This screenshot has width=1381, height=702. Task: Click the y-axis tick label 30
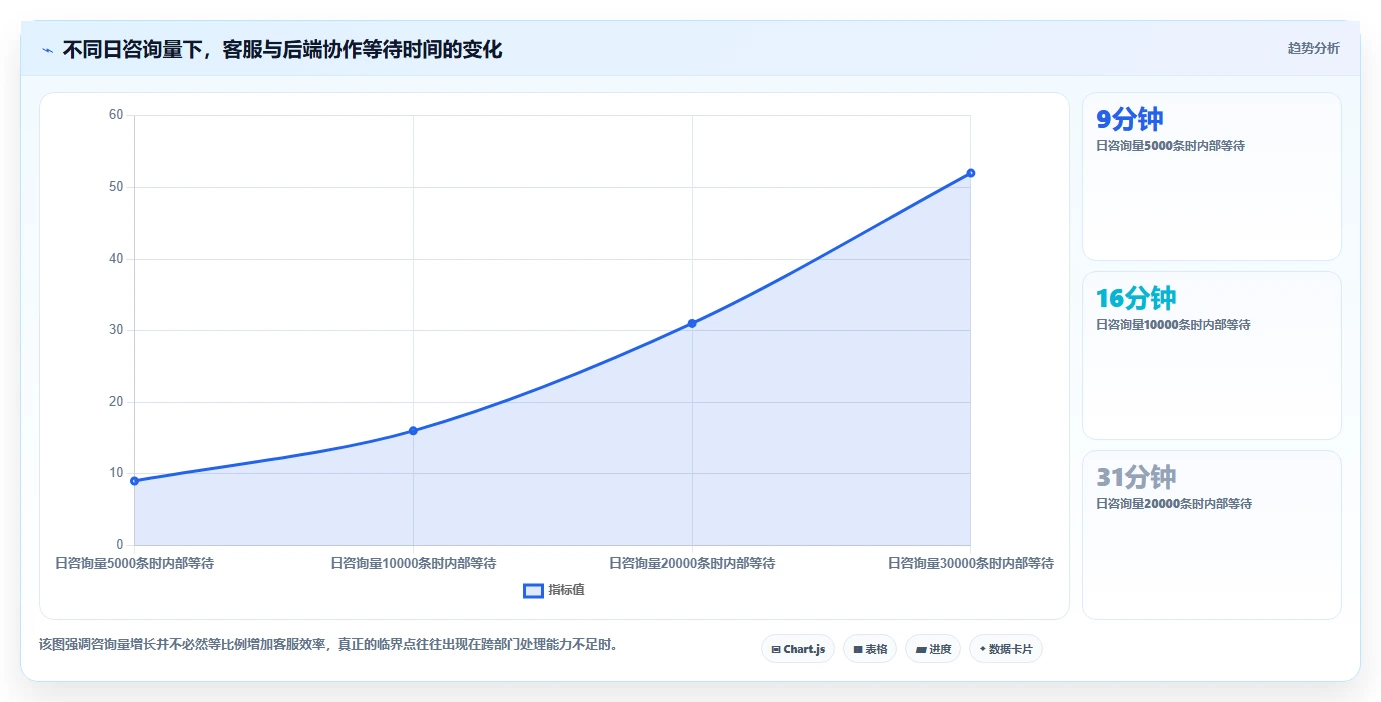point(116,330)
